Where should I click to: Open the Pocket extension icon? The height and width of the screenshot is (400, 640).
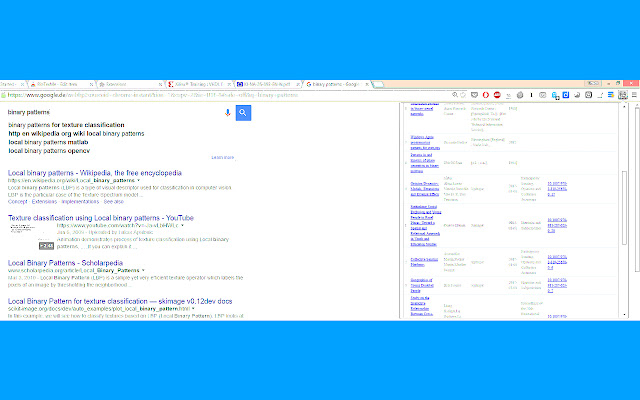click(474, 95)
